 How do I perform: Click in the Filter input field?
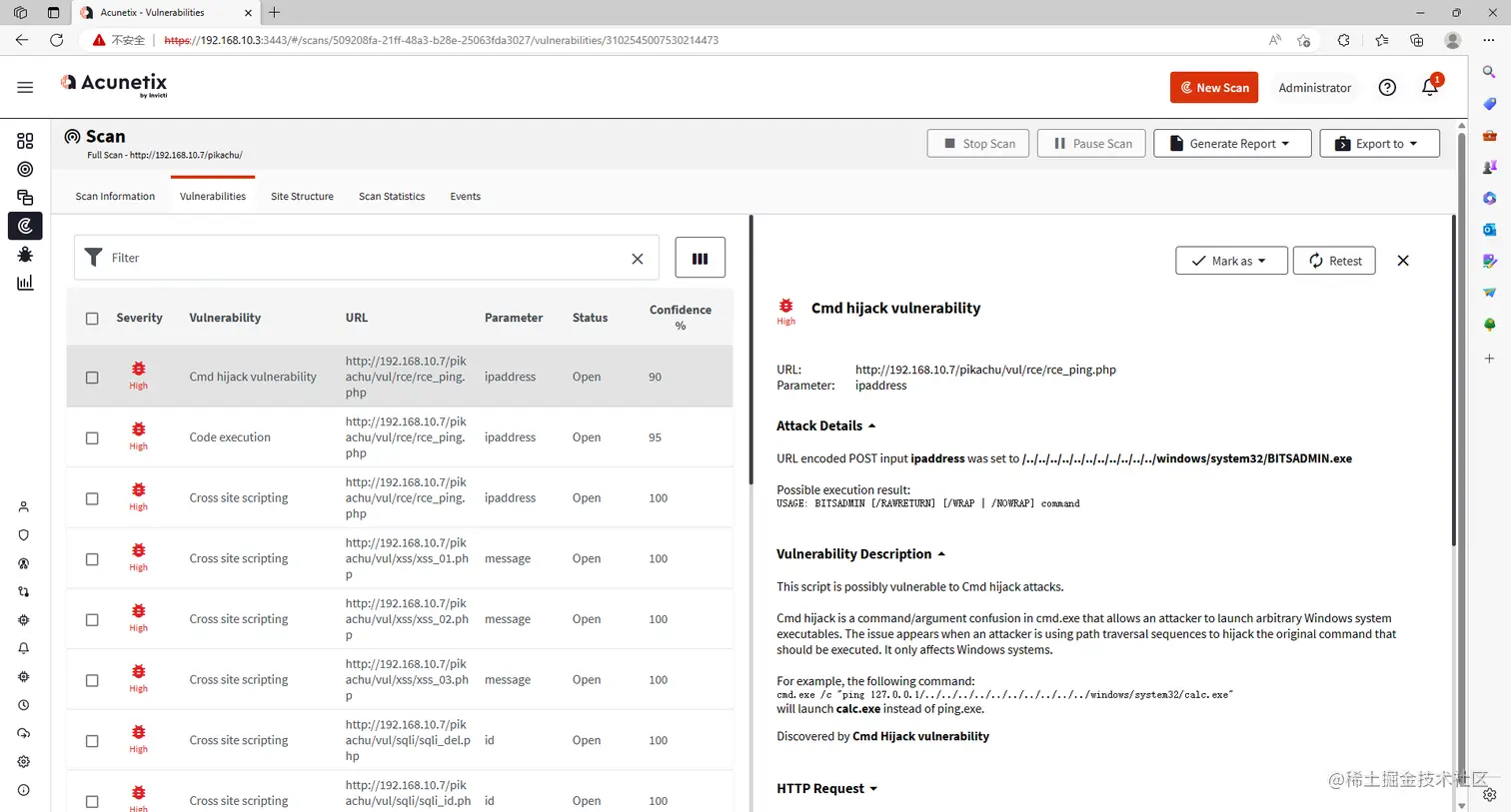(x=367, y=258)
